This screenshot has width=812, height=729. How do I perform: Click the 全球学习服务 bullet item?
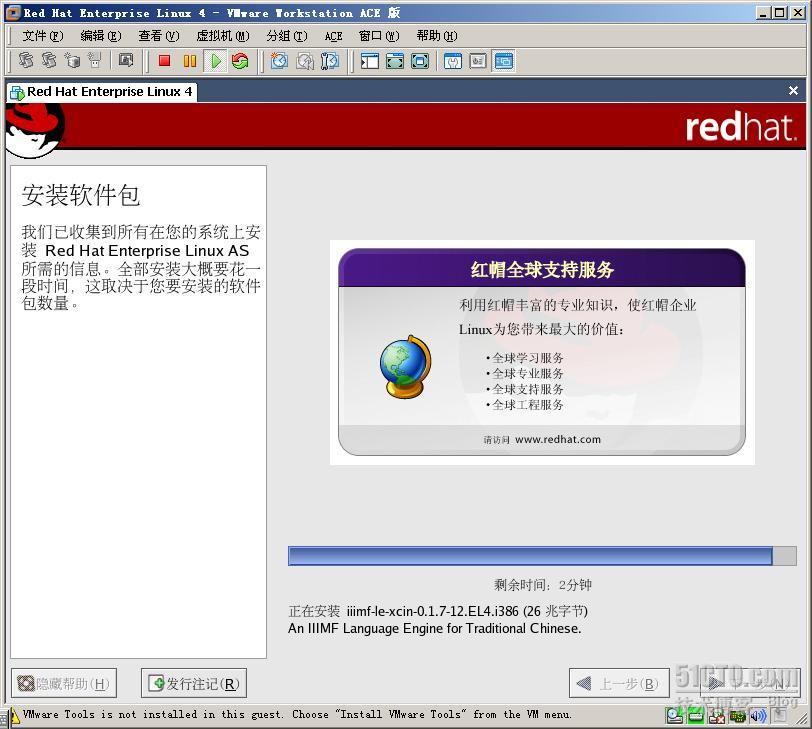click(525, 358)
